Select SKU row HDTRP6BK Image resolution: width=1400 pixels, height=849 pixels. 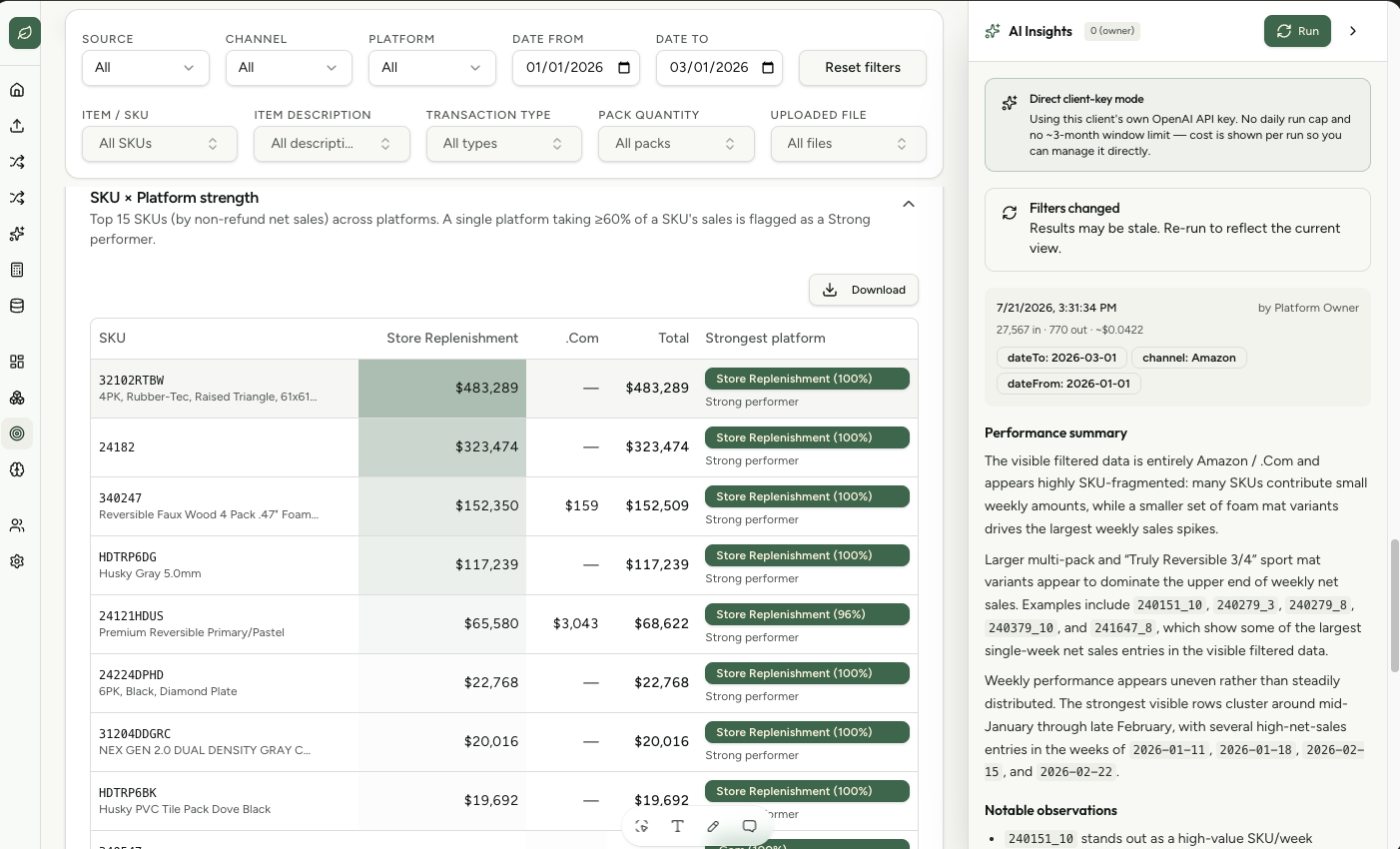(504, 801)
